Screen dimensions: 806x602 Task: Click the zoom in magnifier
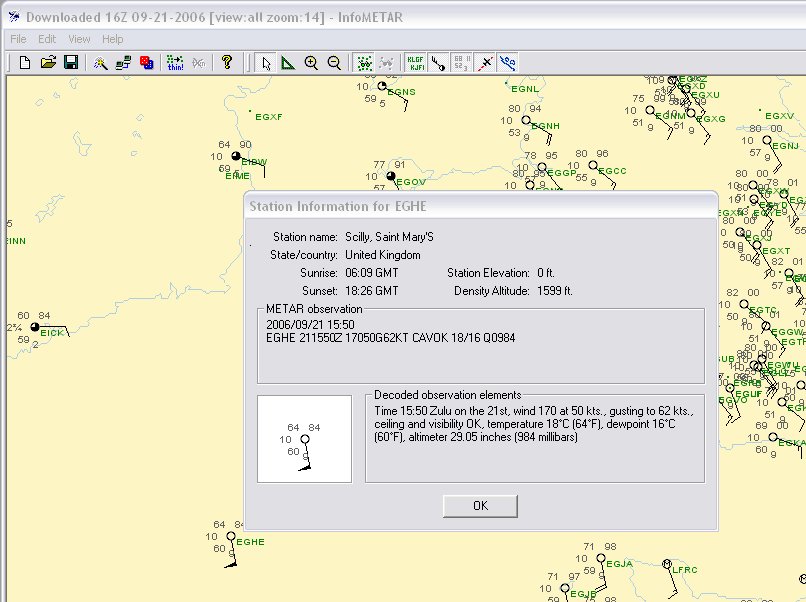pyautogui.click(x=311, y=62)
